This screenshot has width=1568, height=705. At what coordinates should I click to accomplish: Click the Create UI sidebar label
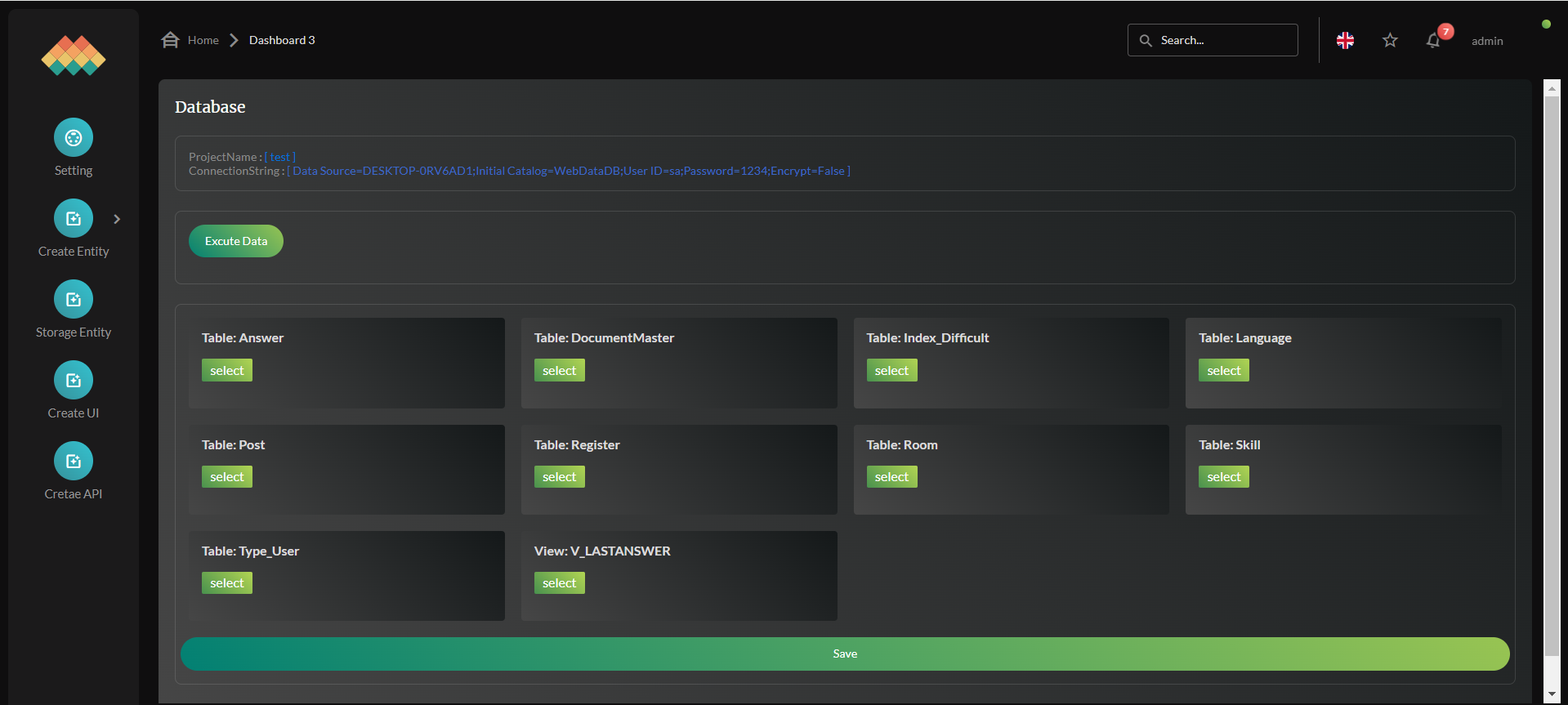click(x=74, y=413)
